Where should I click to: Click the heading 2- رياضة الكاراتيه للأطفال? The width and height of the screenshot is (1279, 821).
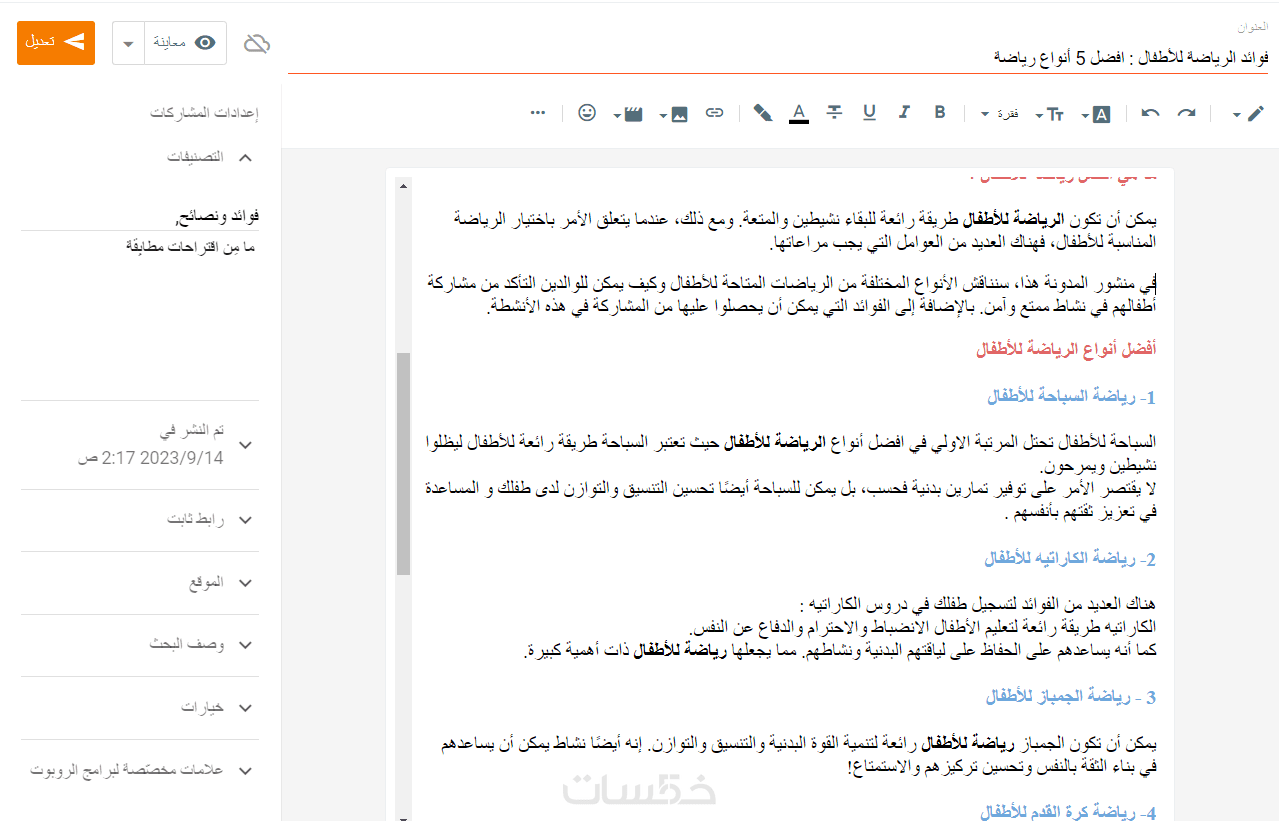(x=1070, y=559)
